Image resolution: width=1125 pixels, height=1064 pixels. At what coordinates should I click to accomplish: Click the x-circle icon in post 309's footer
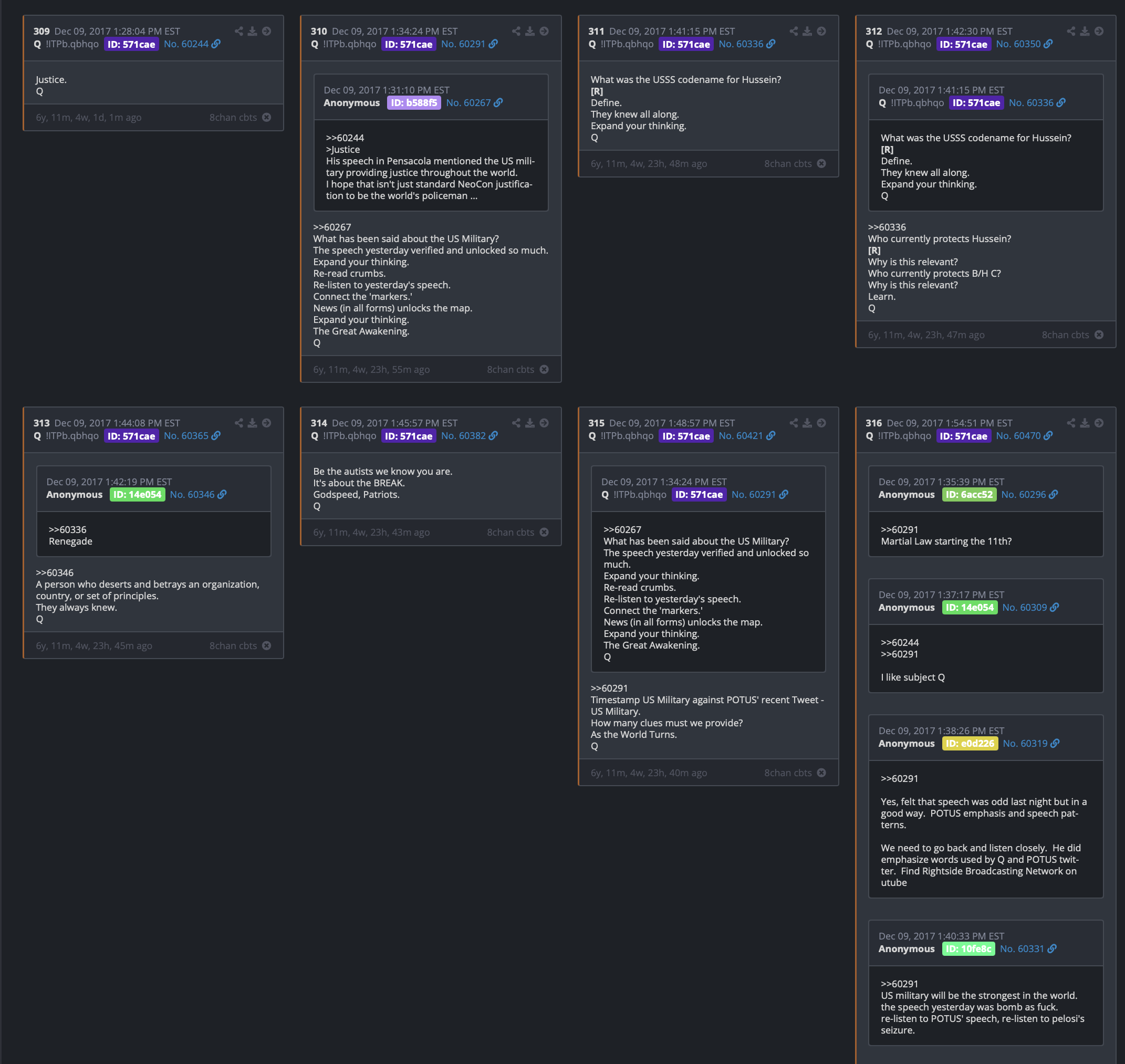tap(267, 118)
